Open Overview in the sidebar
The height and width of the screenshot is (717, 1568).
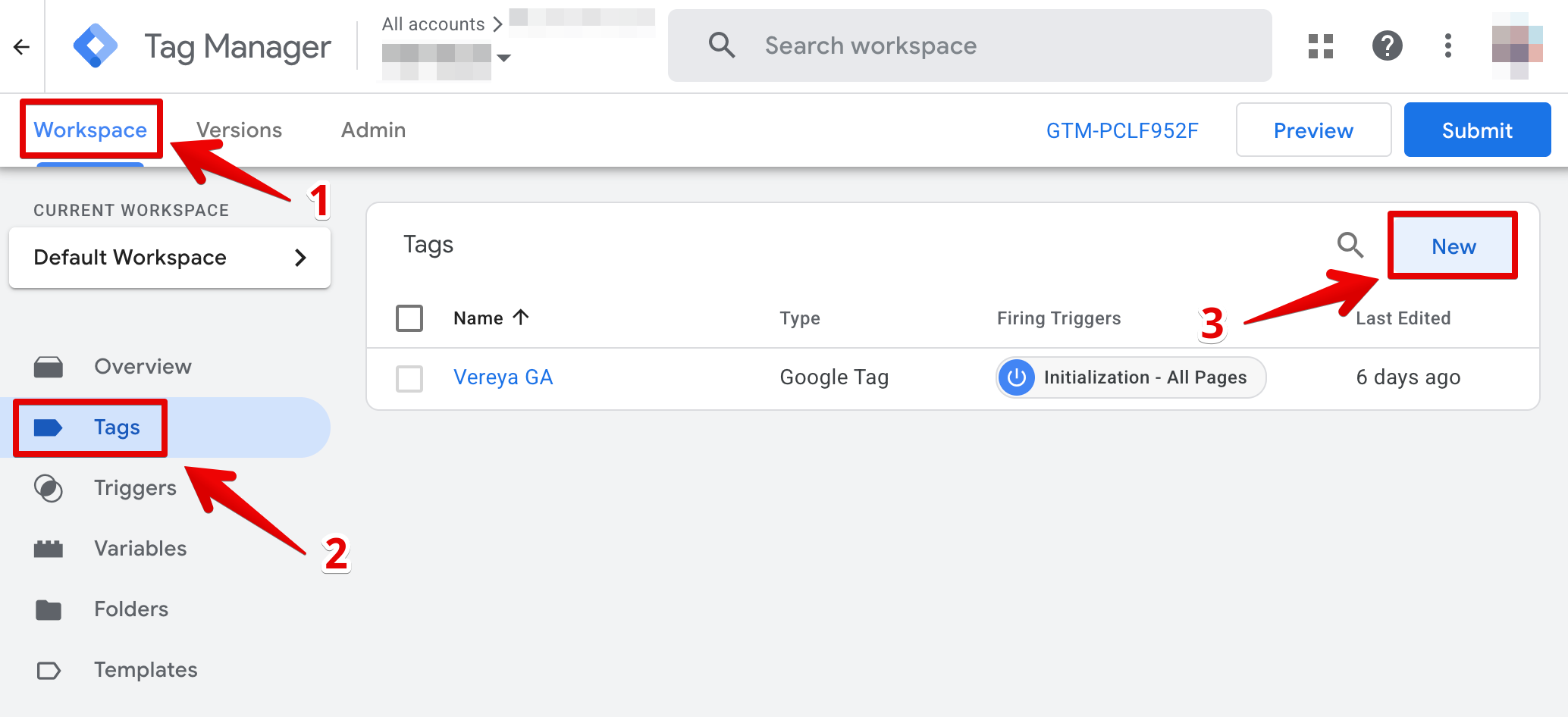(x=143, y=367)
